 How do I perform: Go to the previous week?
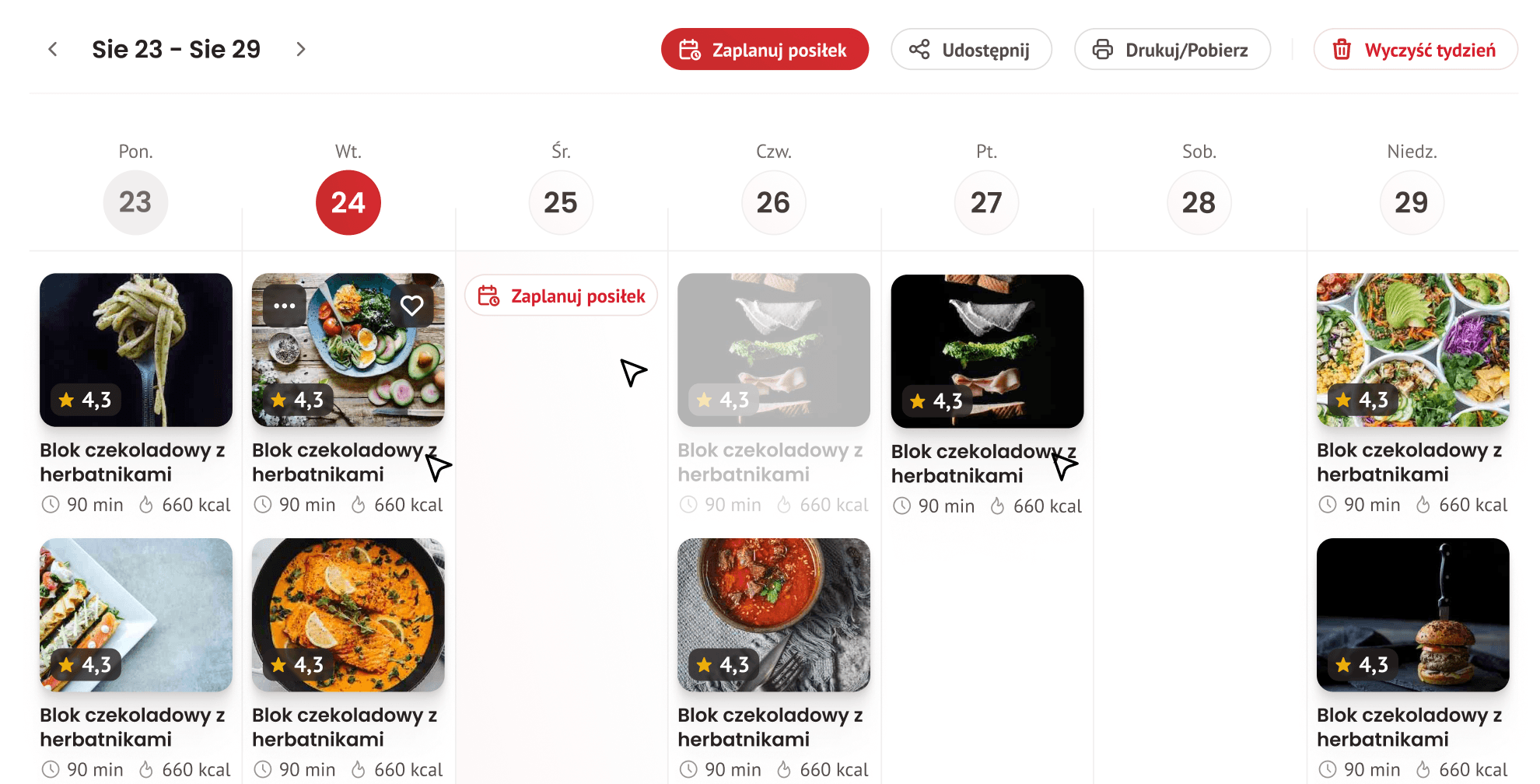click(x=53, y=49)
